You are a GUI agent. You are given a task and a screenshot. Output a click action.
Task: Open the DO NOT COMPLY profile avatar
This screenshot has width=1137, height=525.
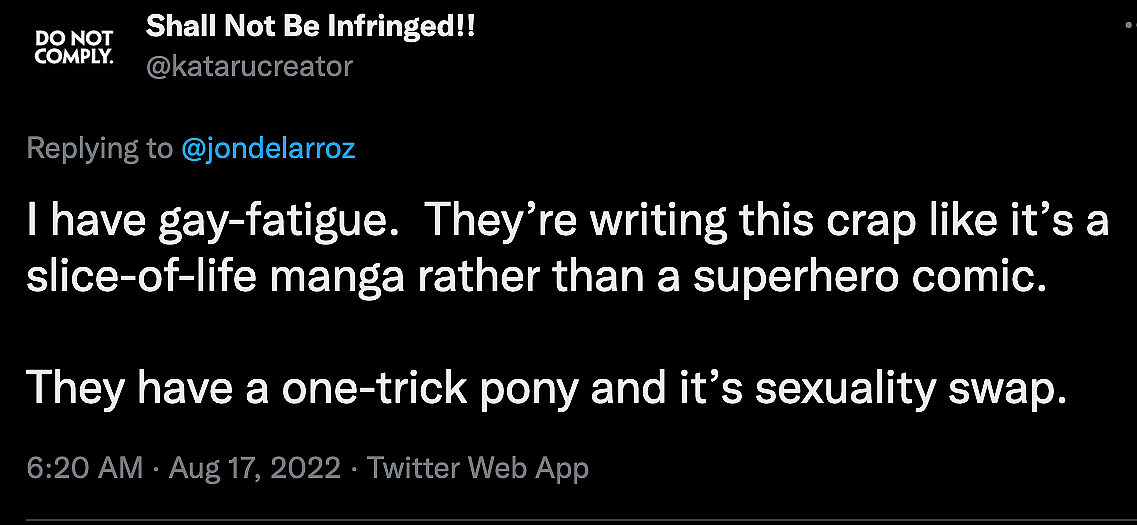(x=74, y=46)
